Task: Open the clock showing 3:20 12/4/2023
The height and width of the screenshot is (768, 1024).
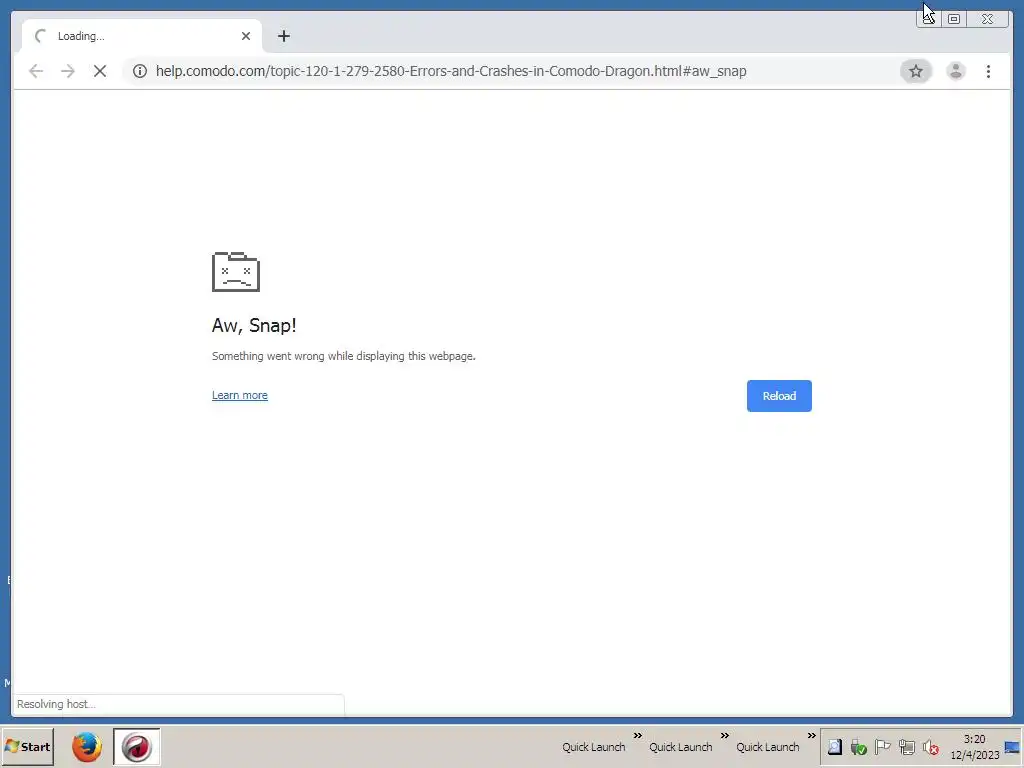Action: (x=974, y=747)
